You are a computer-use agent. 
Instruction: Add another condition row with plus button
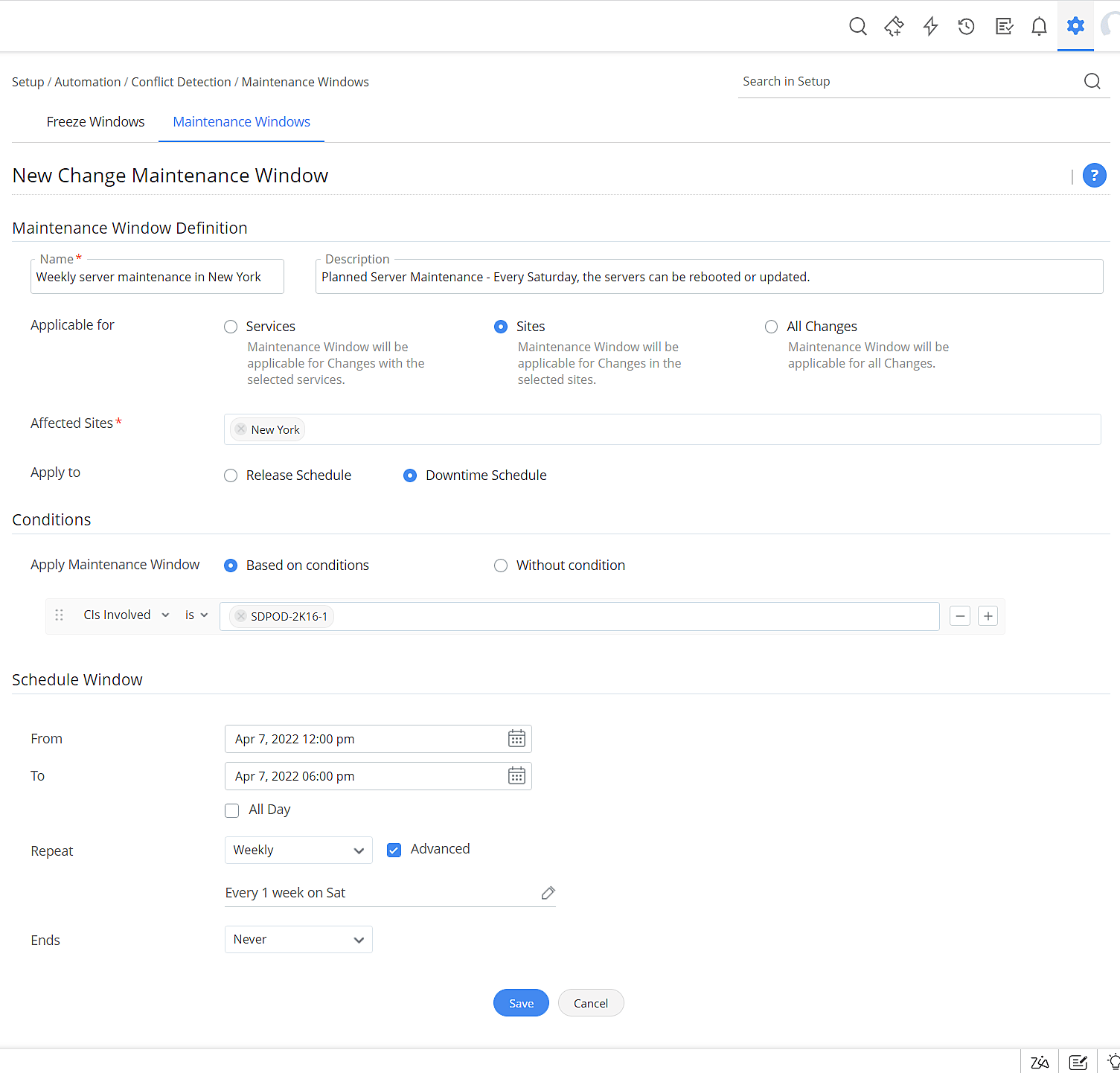tap(988, 616)
